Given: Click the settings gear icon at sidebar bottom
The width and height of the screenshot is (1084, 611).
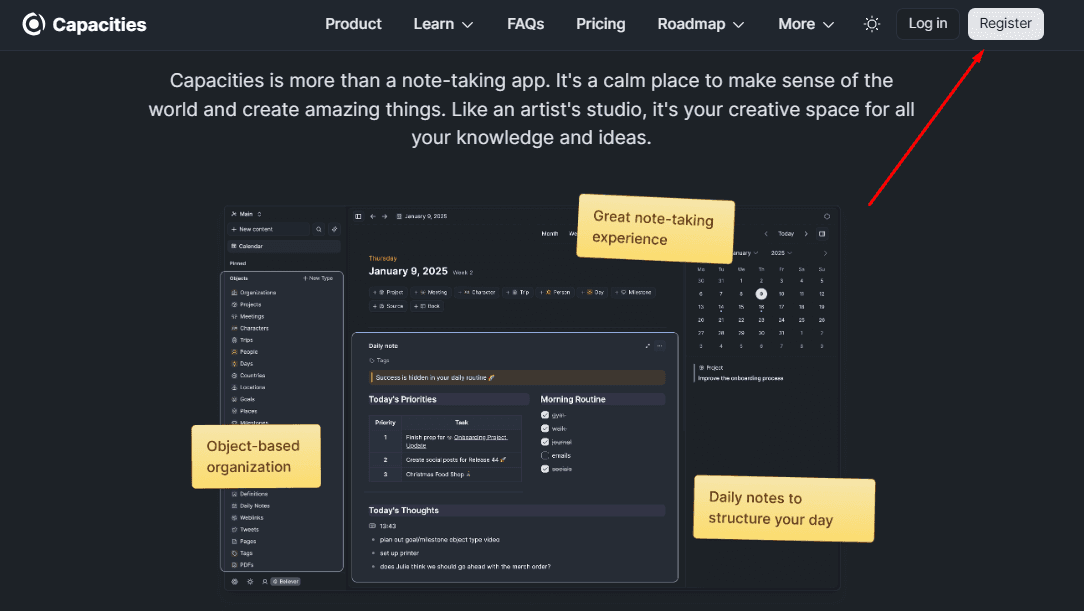Looking at the screenshot, I should (234, 582).
